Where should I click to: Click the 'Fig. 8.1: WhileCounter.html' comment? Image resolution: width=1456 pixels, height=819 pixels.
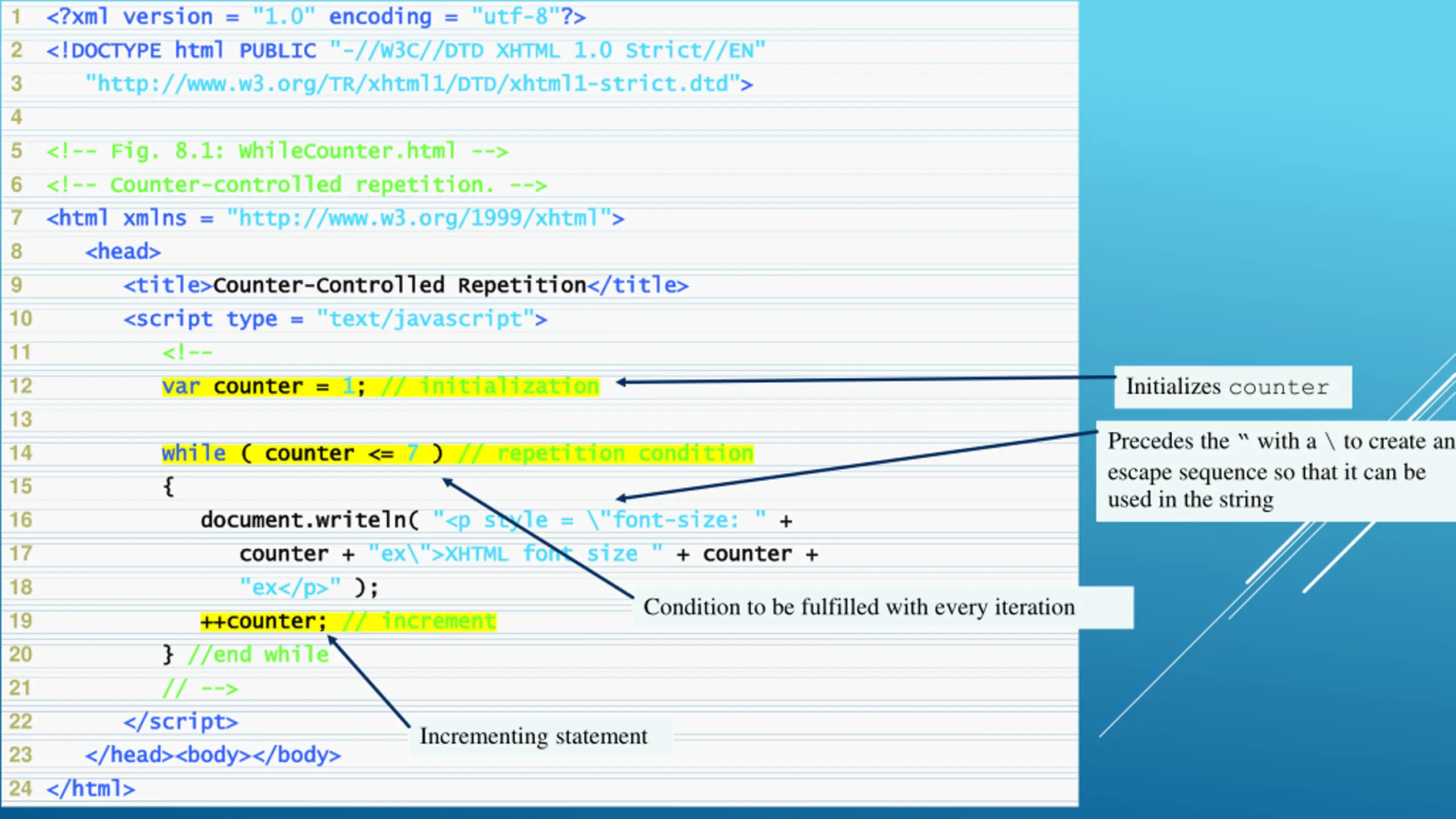point(278,151)
